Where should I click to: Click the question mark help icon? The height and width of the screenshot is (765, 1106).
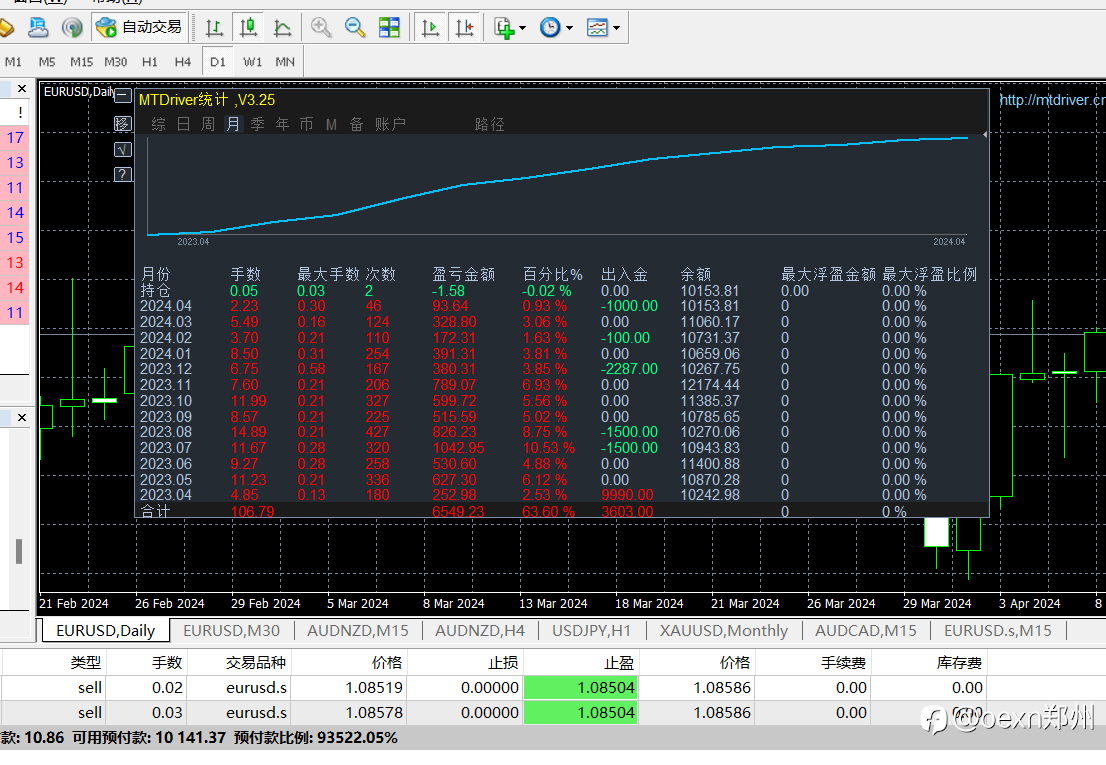pyautogui.click(x=123, y=174)
